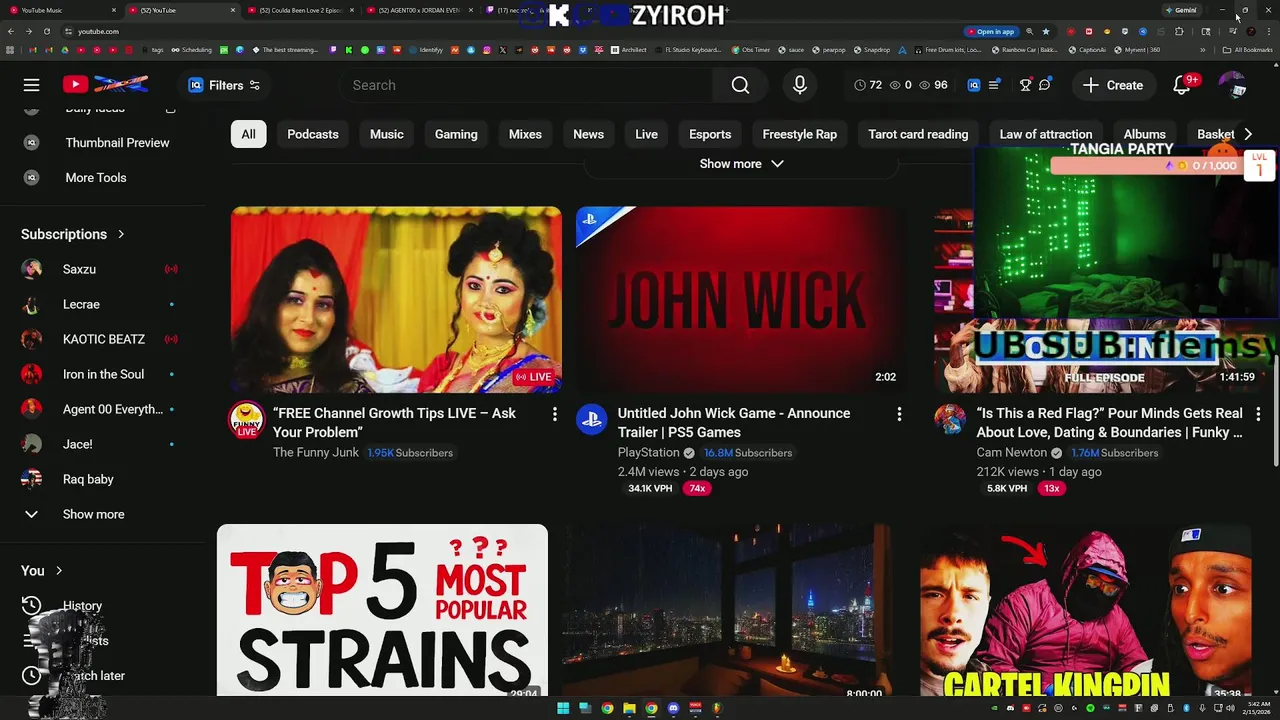Image resolution: width=1280 pixels, height=720 pixels.
Task: Open the vidIQ chat bubble icon
Action: point(1045,85)
